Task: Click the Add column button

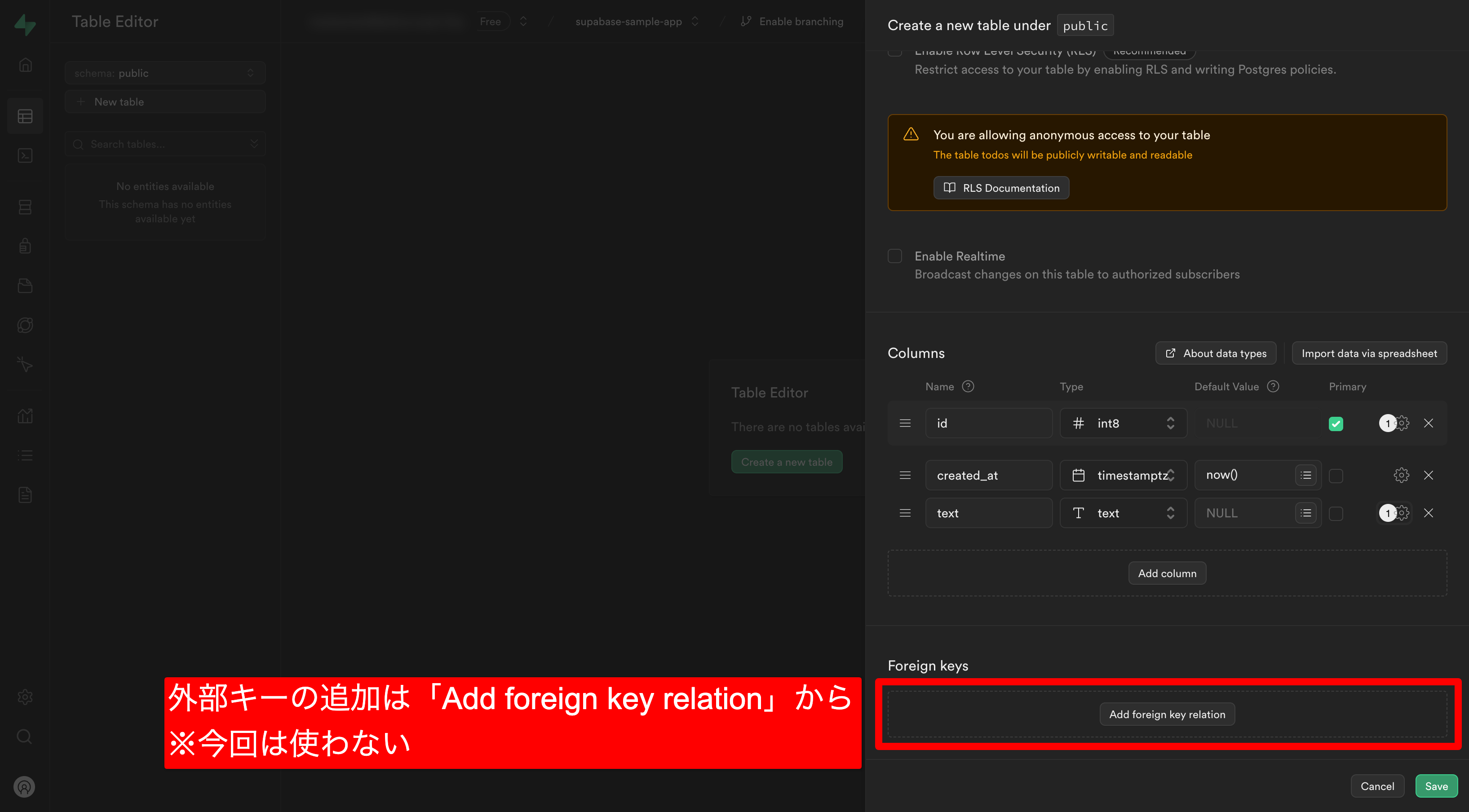Action: pos(1167,573)
